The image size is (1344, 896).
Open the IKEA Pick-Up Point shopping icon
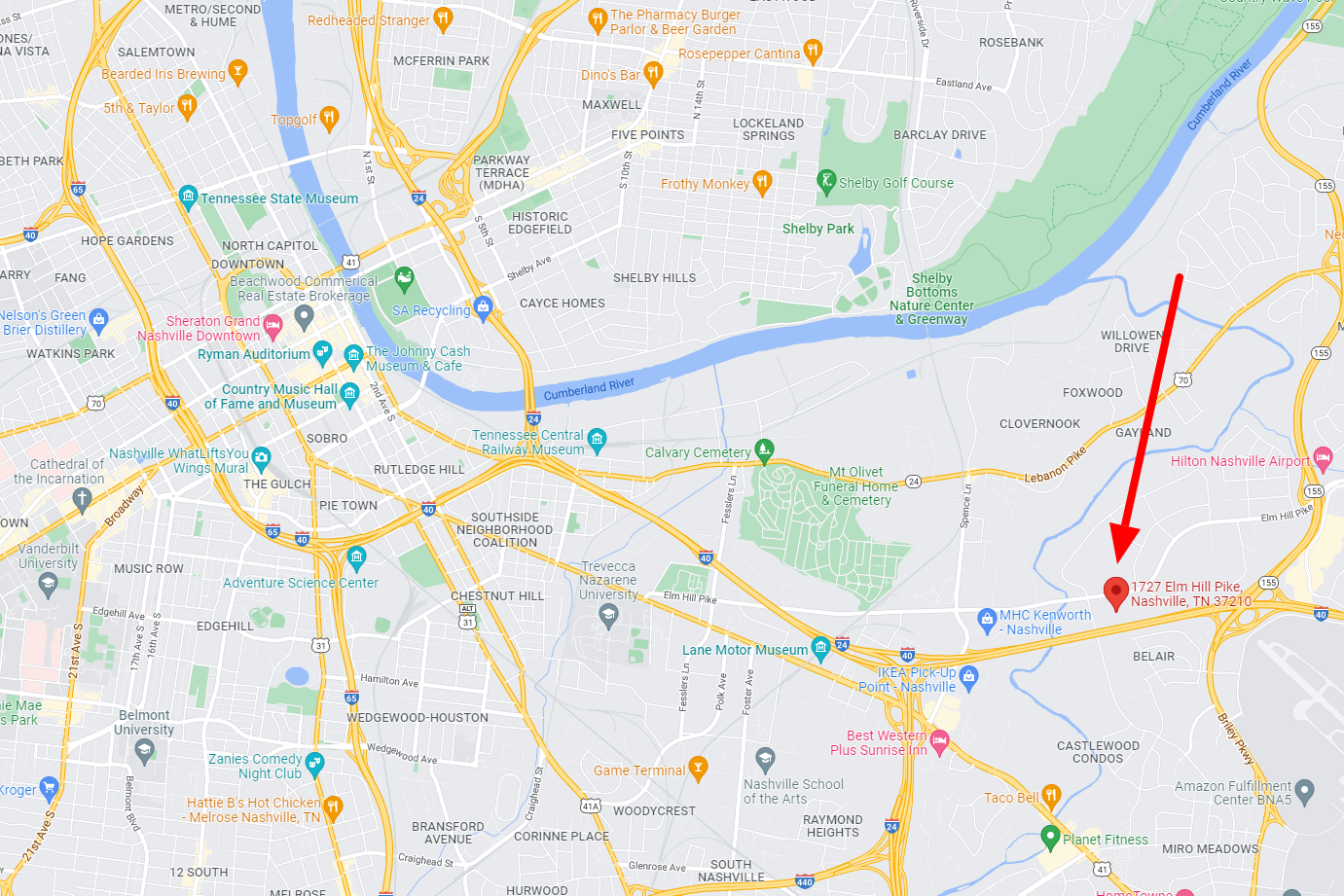coord(968,676)
